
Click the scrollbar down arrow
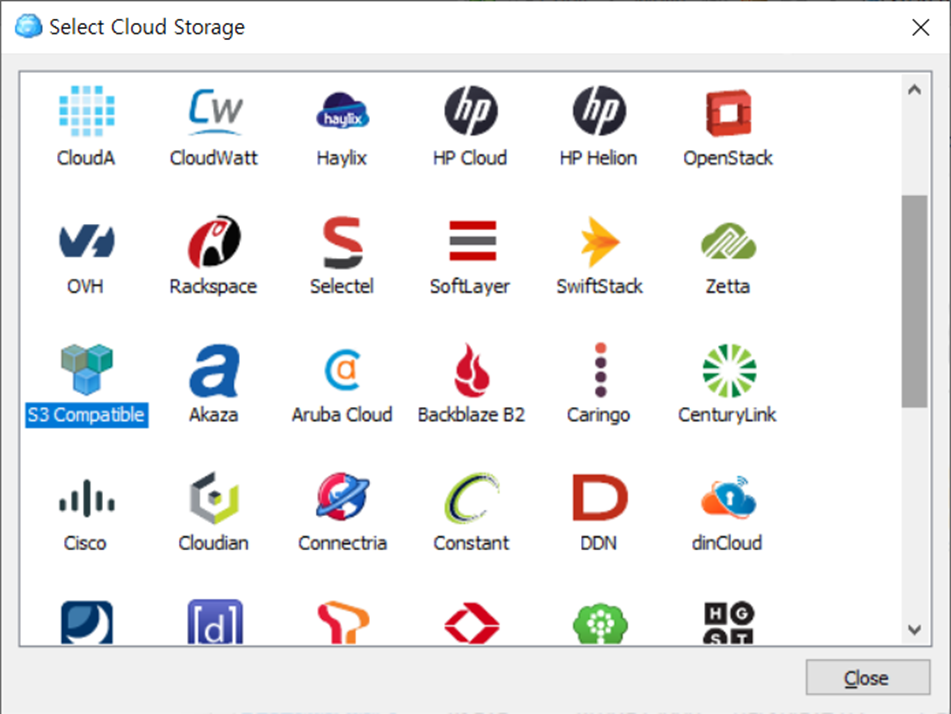(x=914, y=630)
